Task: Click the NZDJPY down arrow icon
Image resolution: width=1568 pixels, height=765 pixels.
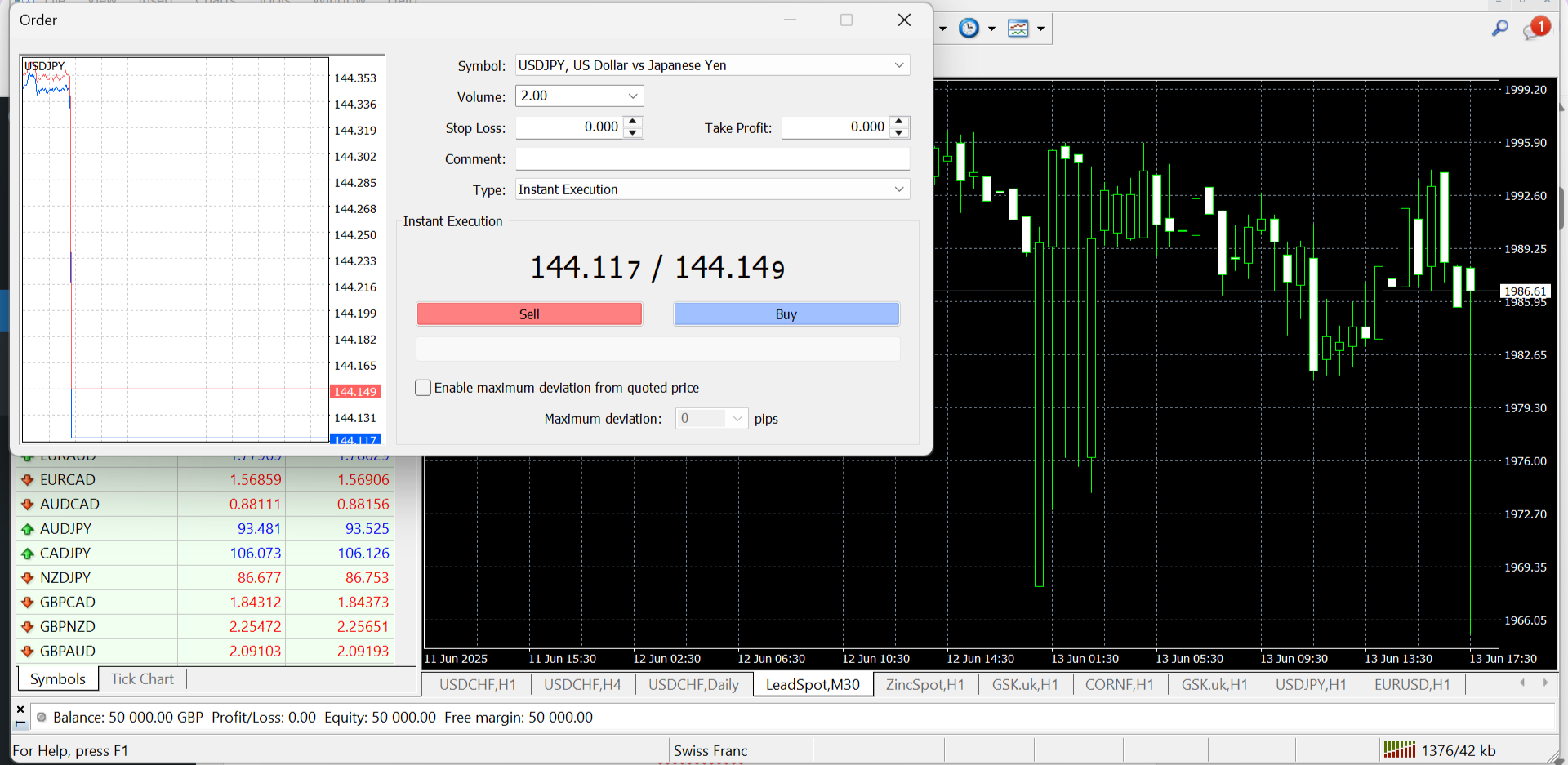Action: click(x=27, y=578)
